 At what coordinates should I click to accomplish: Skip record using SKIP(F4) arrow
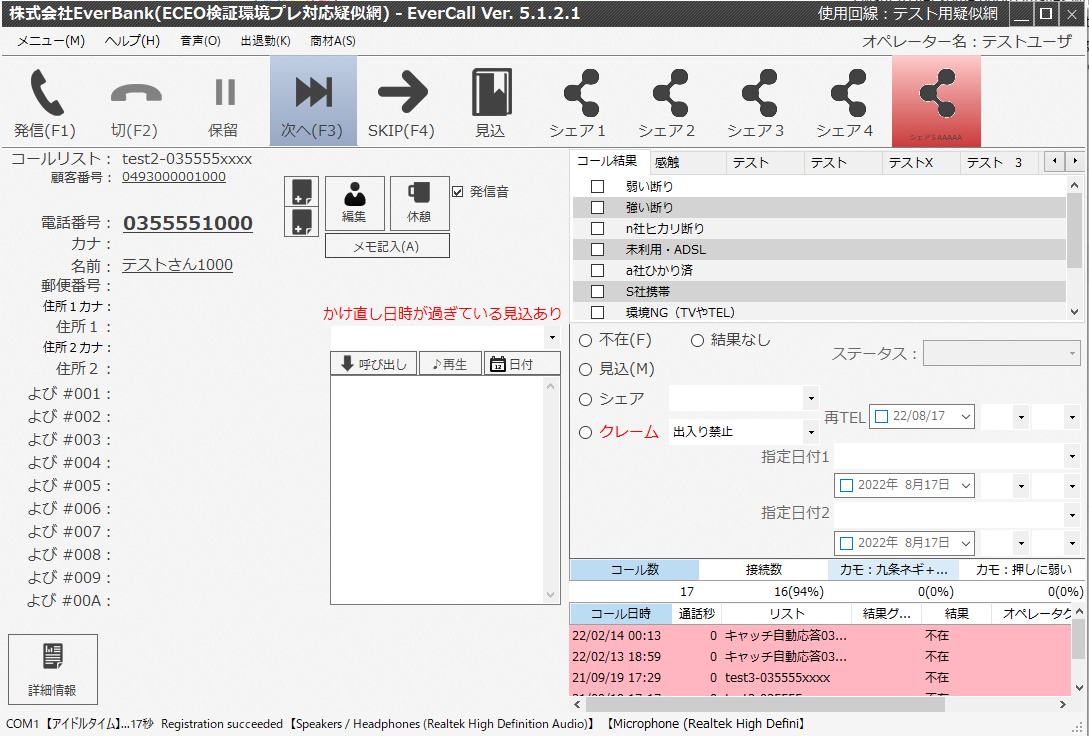(402, 92)
